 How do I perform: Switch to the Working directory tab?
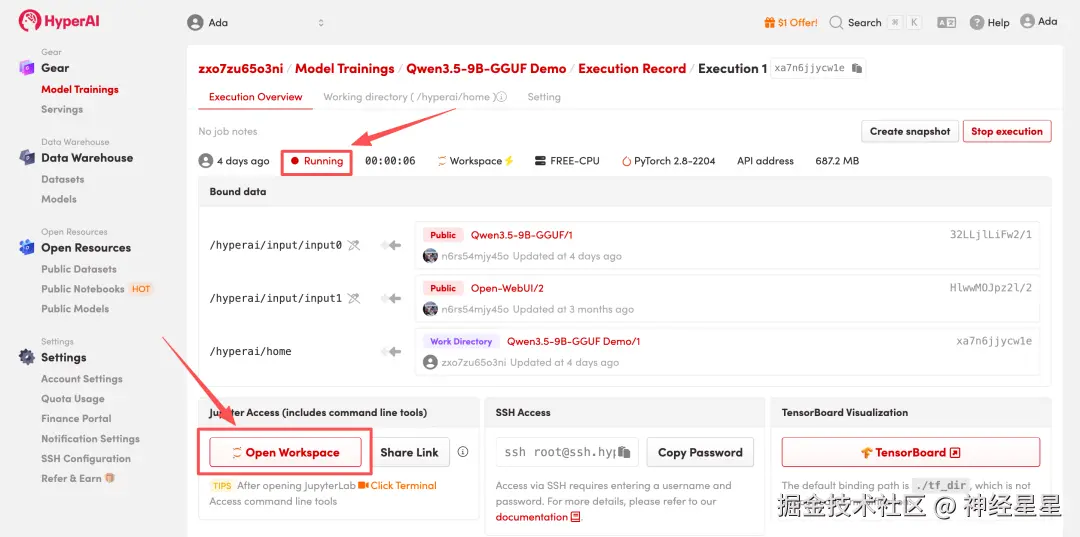(x=409, y=97)
